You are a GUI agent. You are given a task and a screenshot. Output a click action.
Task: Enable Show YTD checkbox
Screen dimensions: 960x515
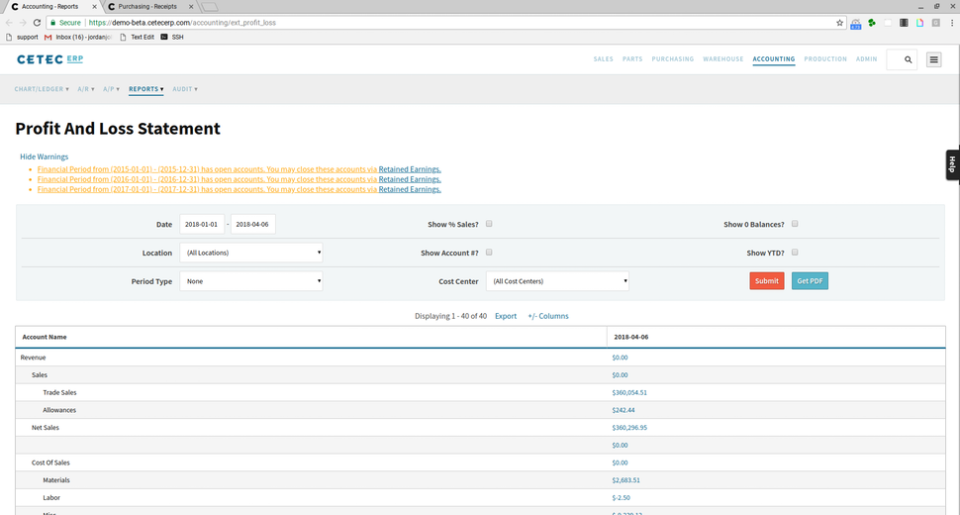tap(795, 252)
